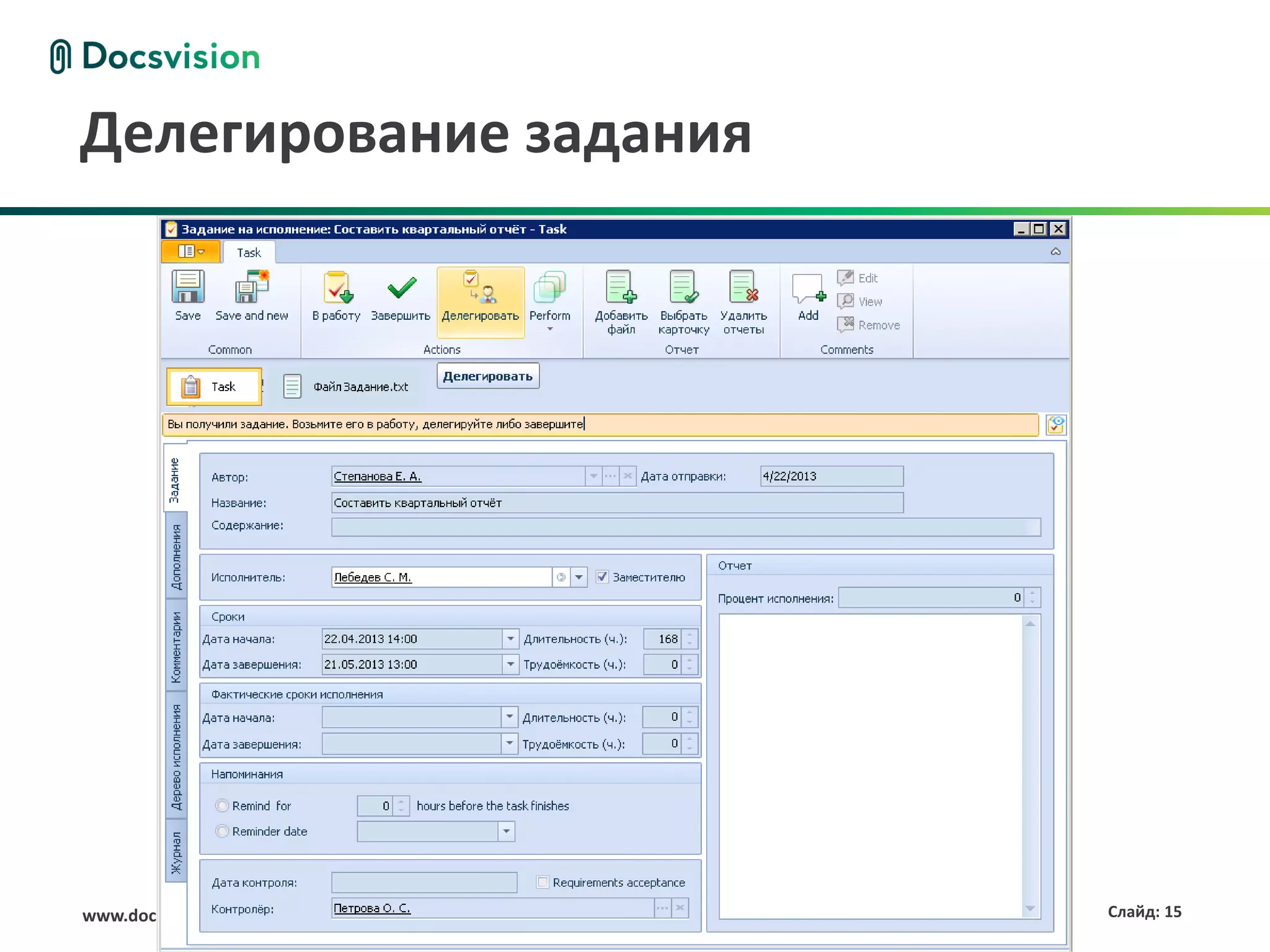Open the application menu dropdown button
This screenshot has height=952, width=1270.
(191, 252)
